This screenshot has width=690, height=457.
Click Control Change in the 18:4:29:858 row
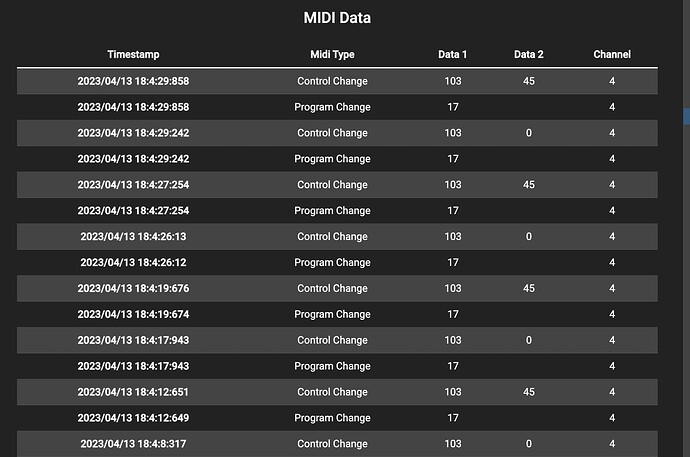pyautogui.click(x=332, y=81)
